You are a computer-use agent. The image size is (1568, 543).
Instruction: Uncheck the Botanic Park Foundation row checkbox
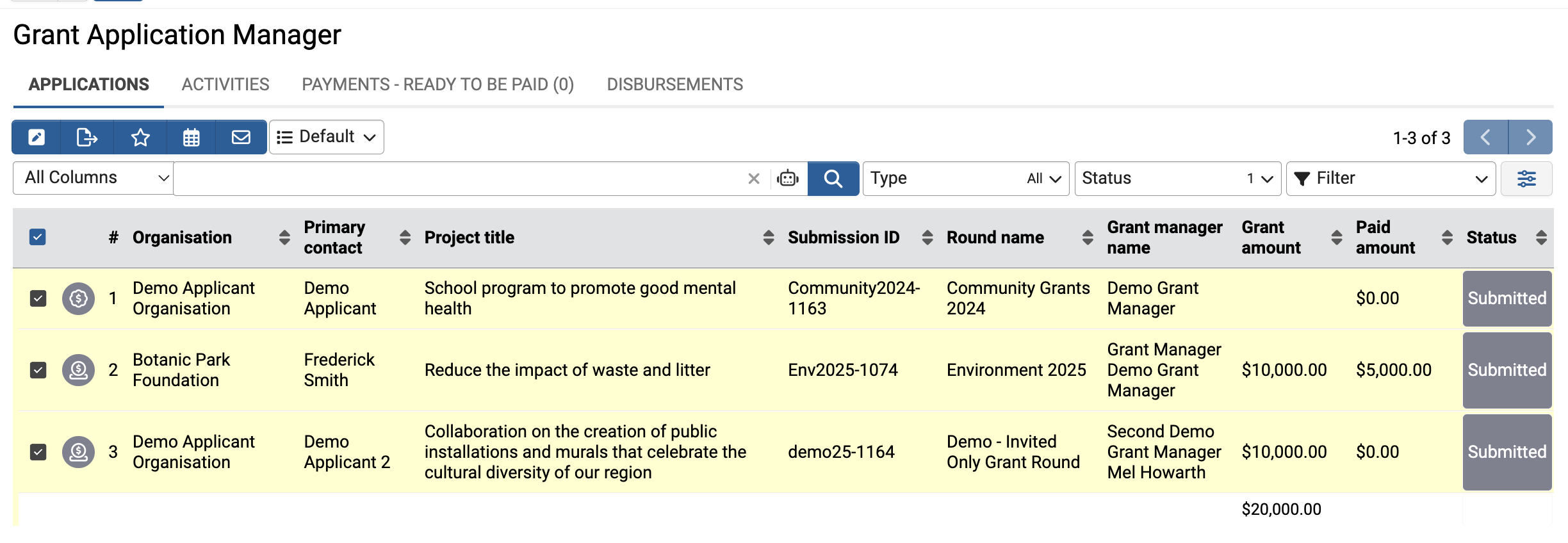click(x=38, y=370)
